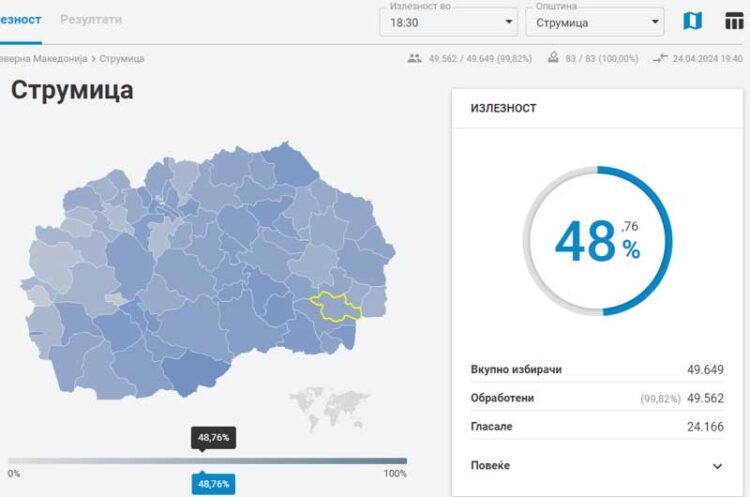Viewport: 750px width, 497px height.
Task: Expand the Повеќе section chevron
Action: (717, 466)
